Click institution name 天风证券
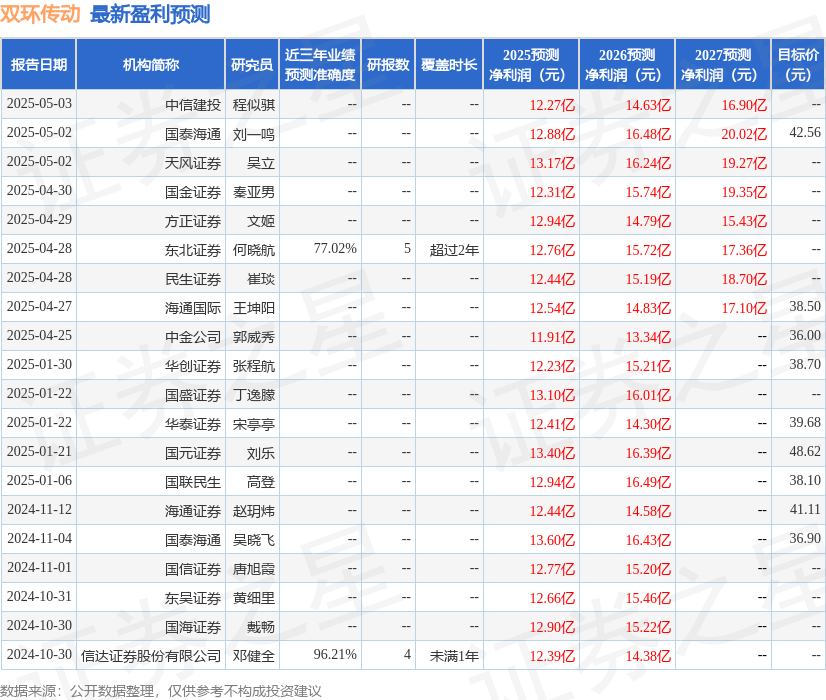 tap(193, 163)
